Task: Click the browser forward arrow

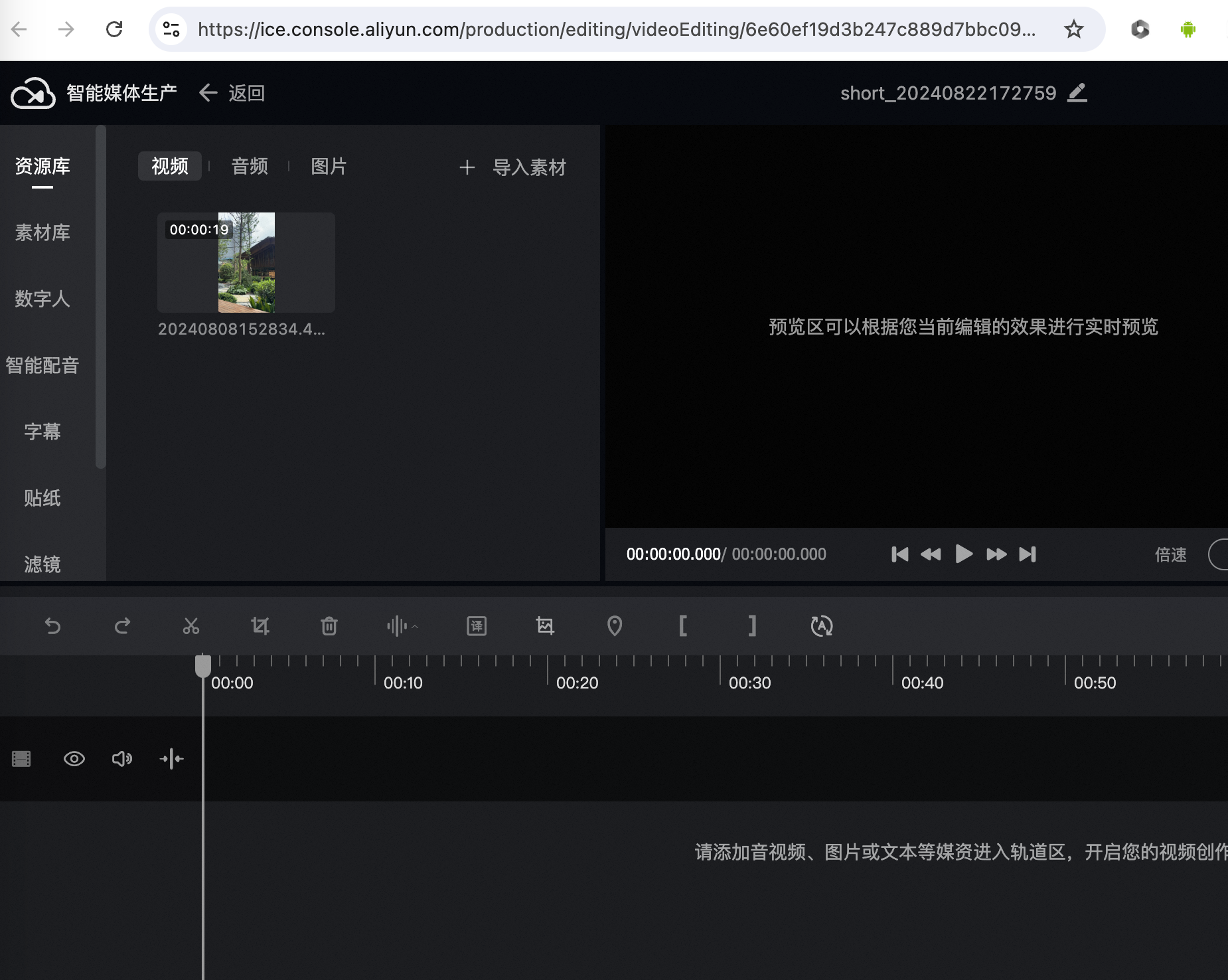Action: 66,29
